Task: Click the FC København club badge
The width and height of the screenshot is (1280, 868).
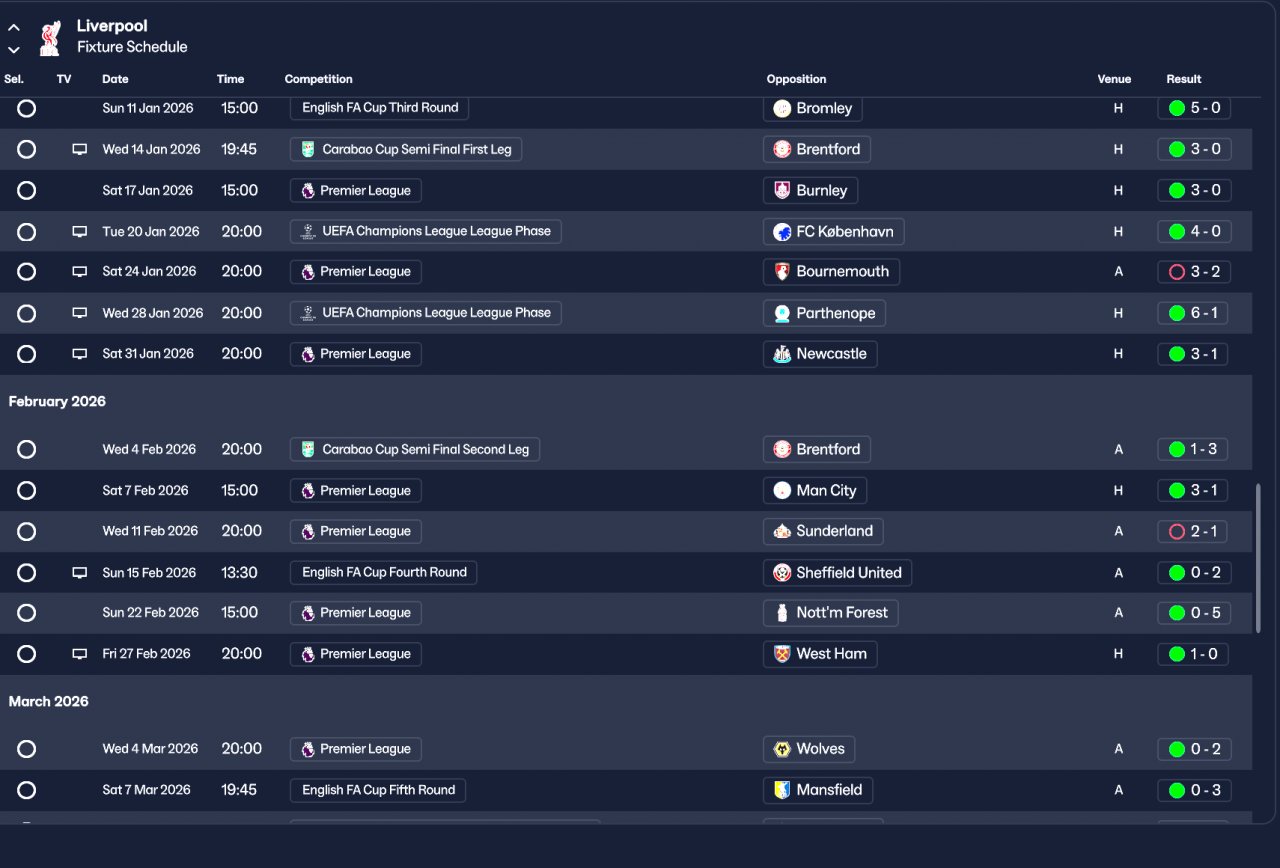Action: [782, 232]
